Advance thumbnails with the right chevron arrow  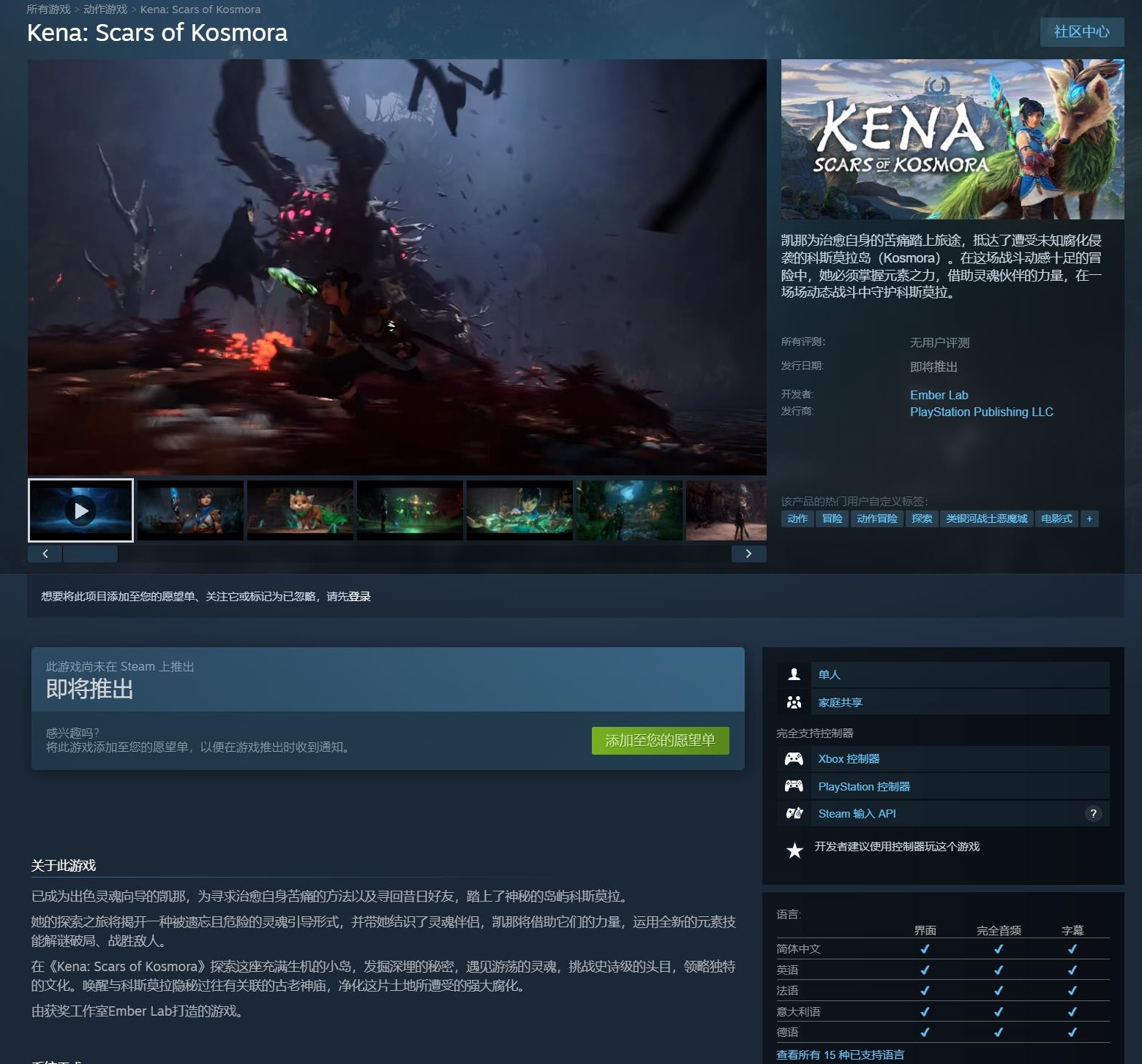(x=748, y=554)
